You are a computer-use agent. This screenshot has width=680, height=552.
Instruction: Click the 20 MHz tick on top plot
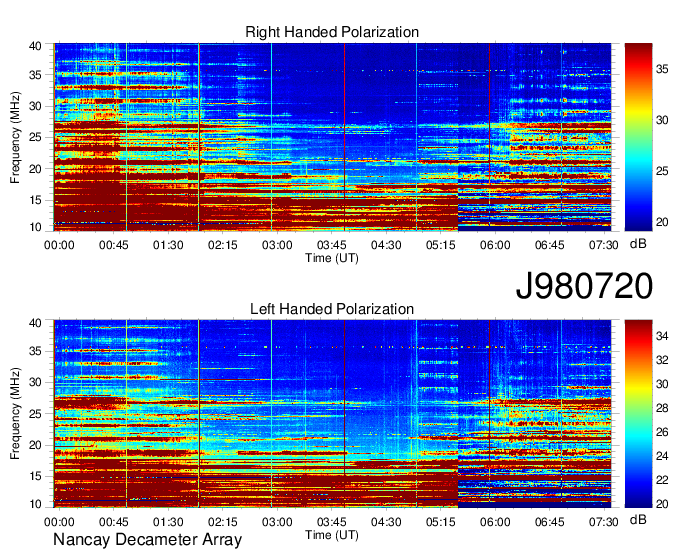point(35,169)
